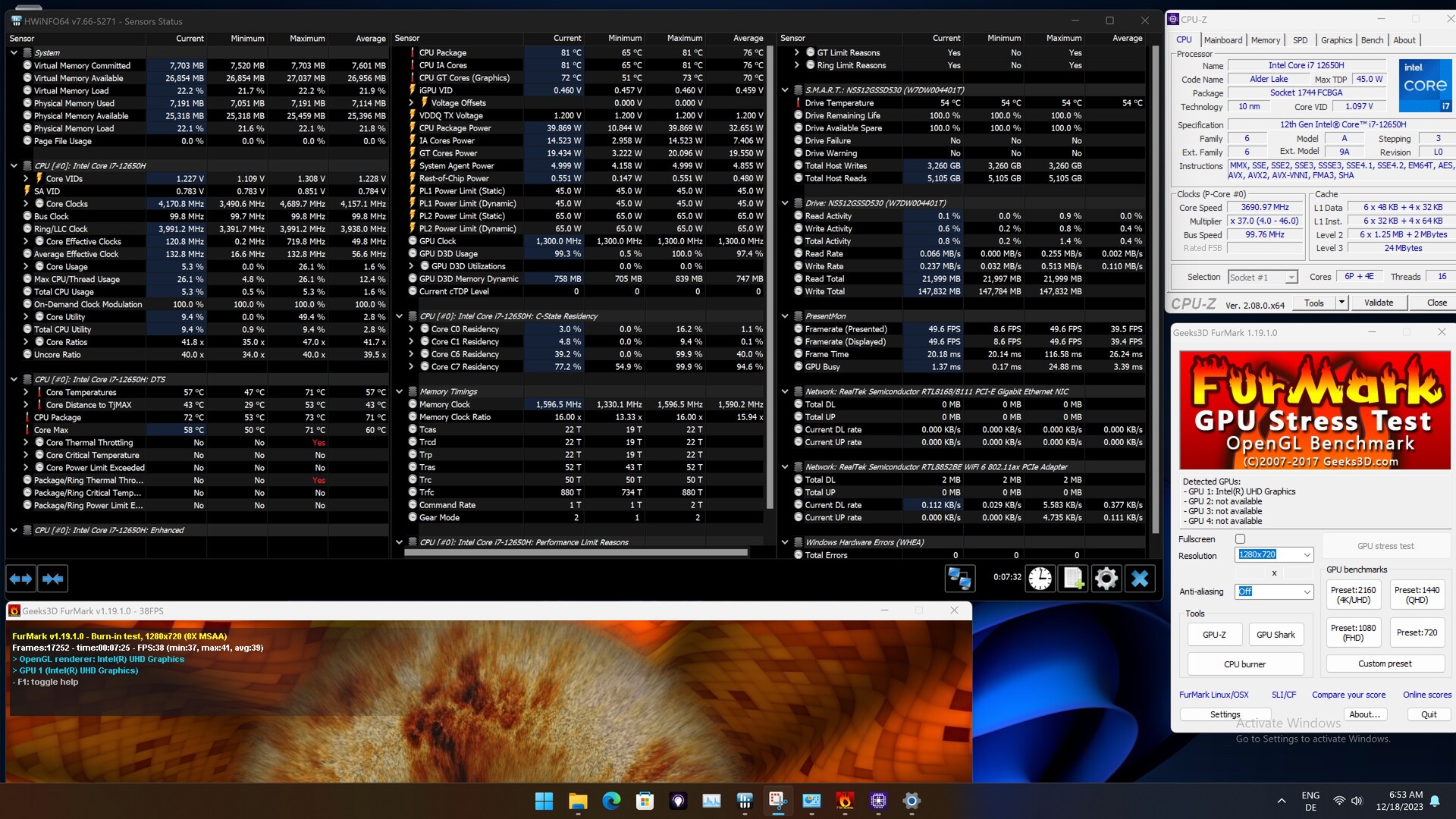Expand Core Clocks sensor row

click(x=26, y=204)
